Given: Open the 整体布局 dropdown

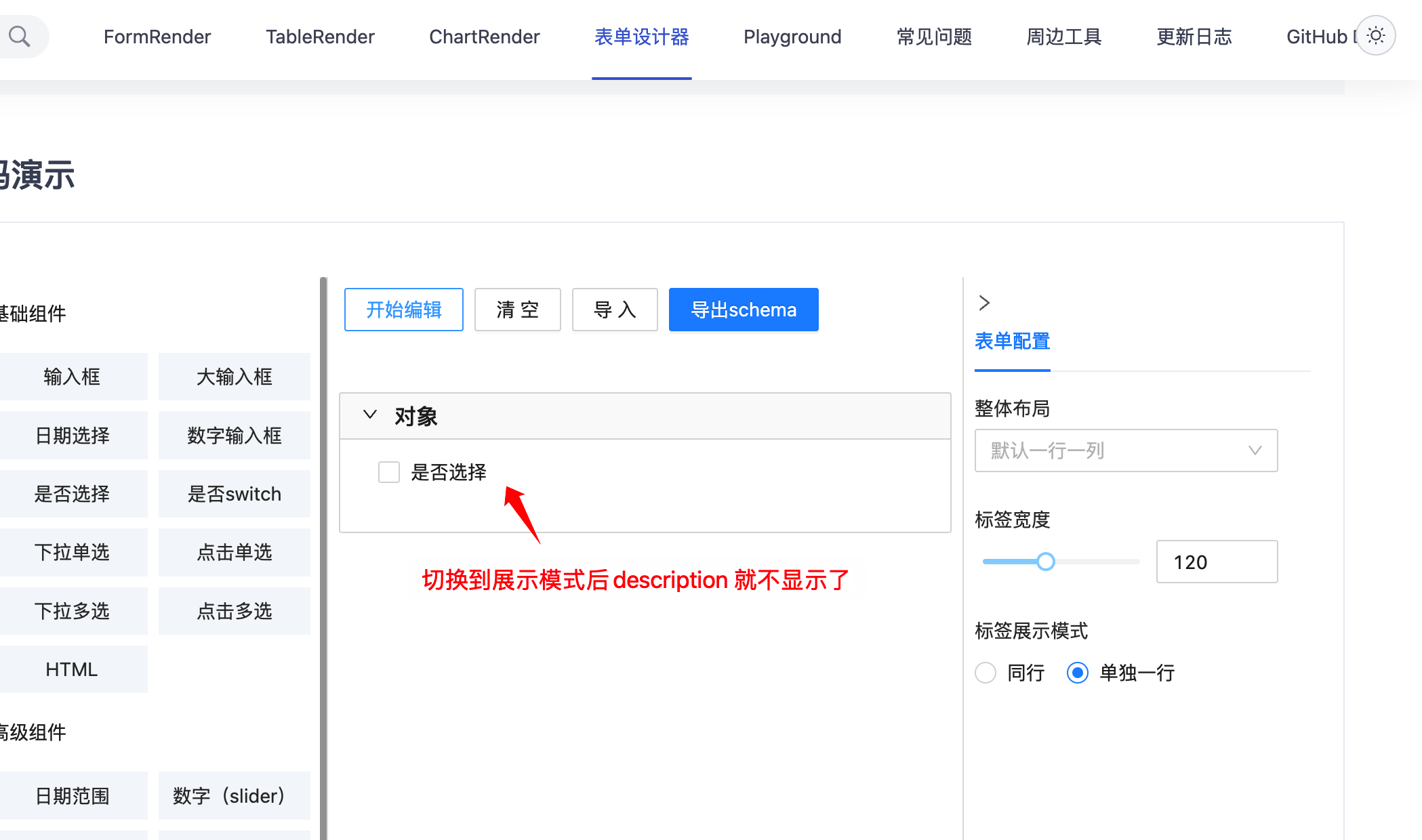Looking at the screenshot, I should tap(1126, 450).
